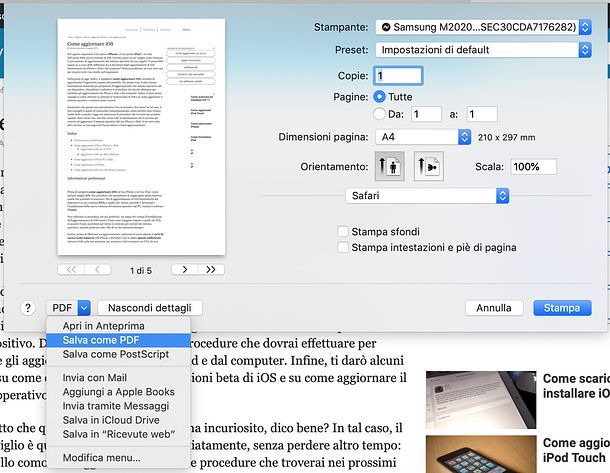Open 'Come scaric... installare iO' article link
610x473 pixels.
(576, 385)
